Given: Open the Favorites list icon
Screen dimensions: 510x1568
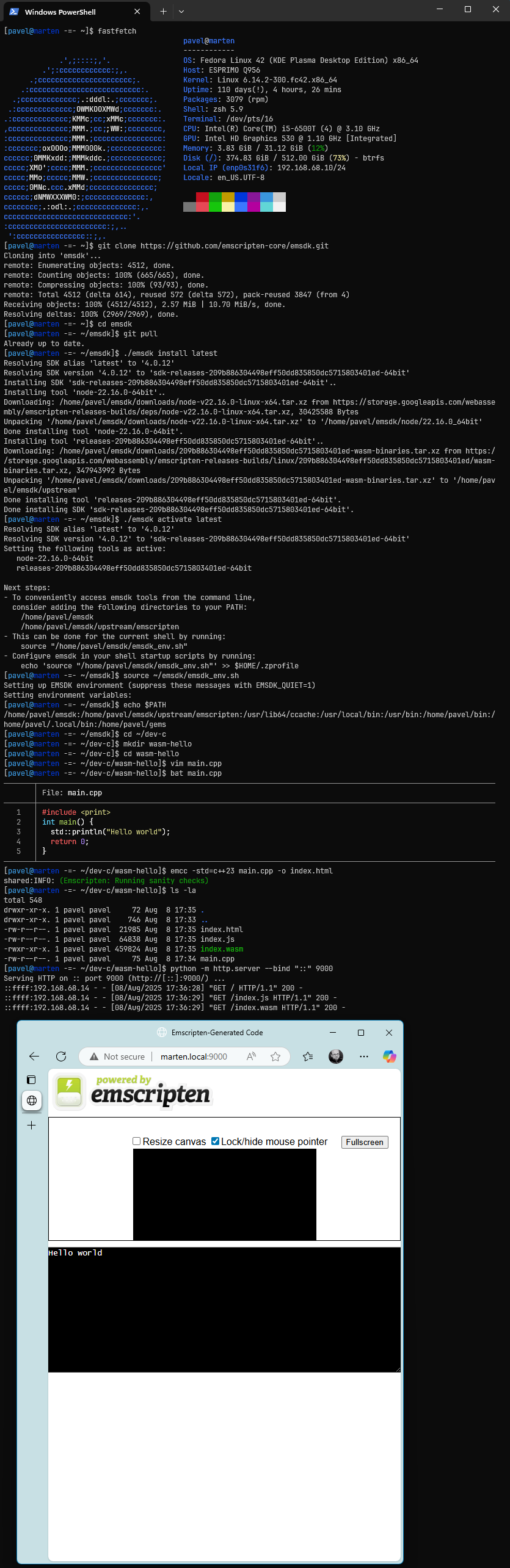Looking at the screenshot, I should tap(308, 1057).
